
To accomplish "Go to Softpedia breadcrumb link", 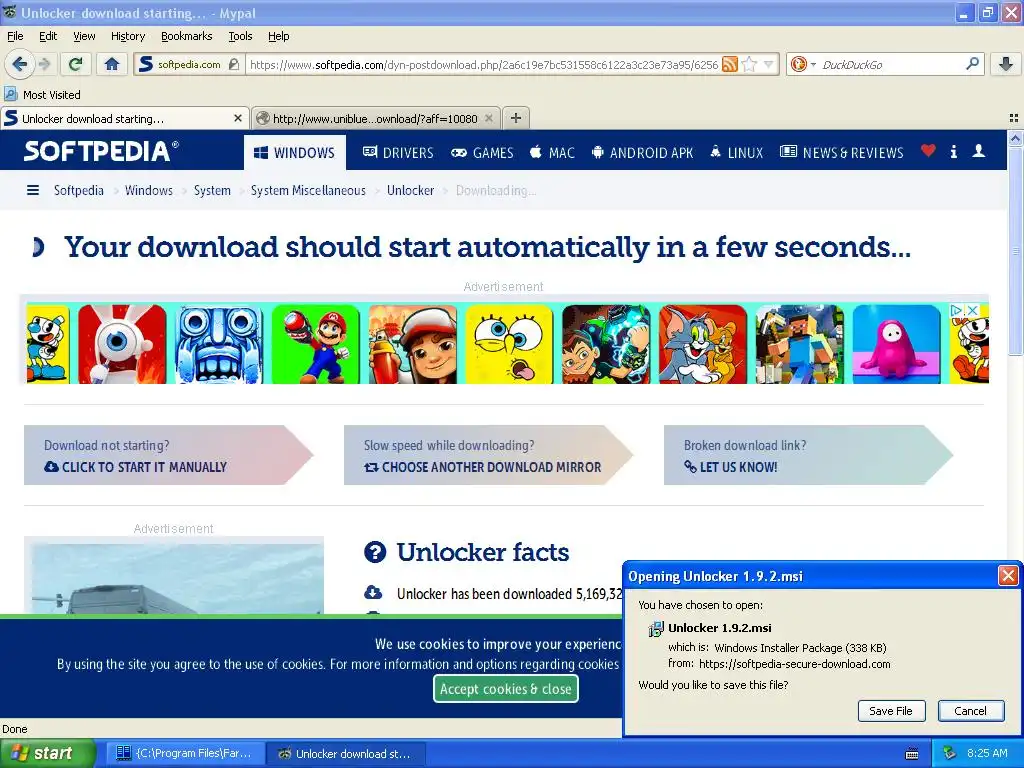I will pyautogui.click(x=78, y=190).
